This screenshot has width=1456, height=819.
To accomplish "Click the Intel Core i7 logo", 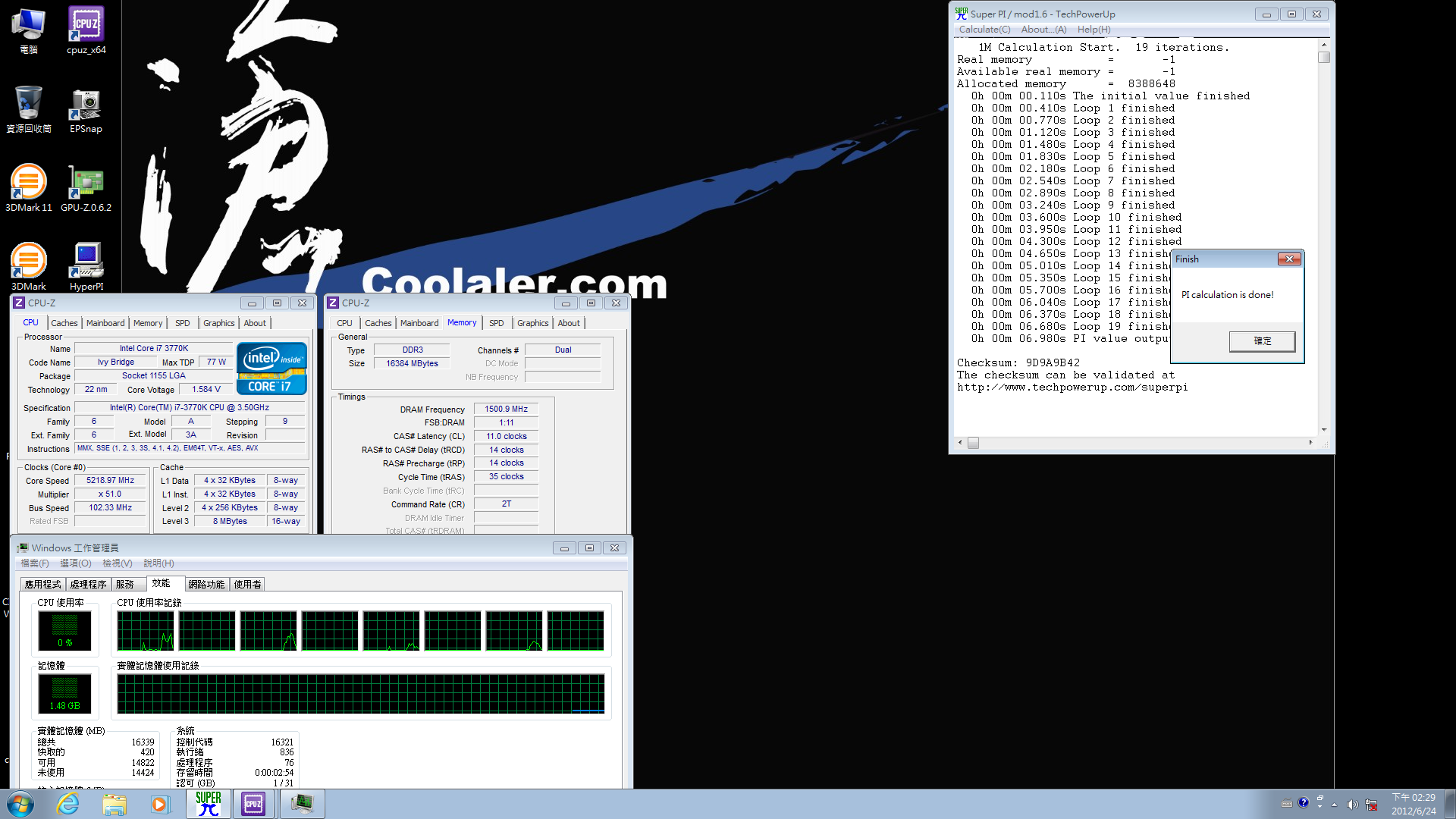I will pyautogui.click(x=271, y=369).
